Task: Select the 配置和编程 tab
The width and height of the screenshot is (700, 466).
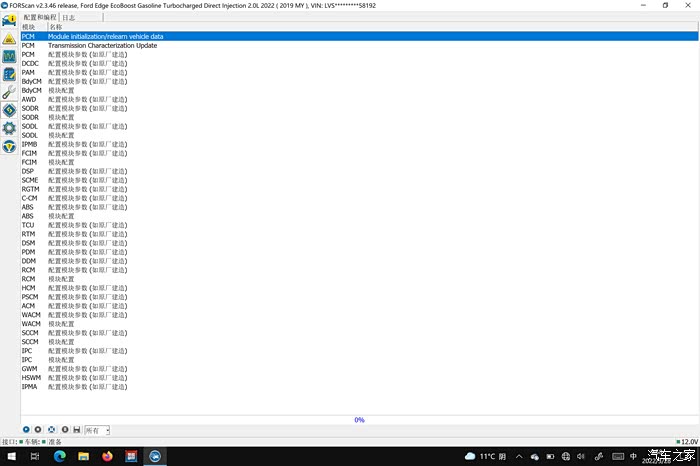Action: click(x=40, y=18)
